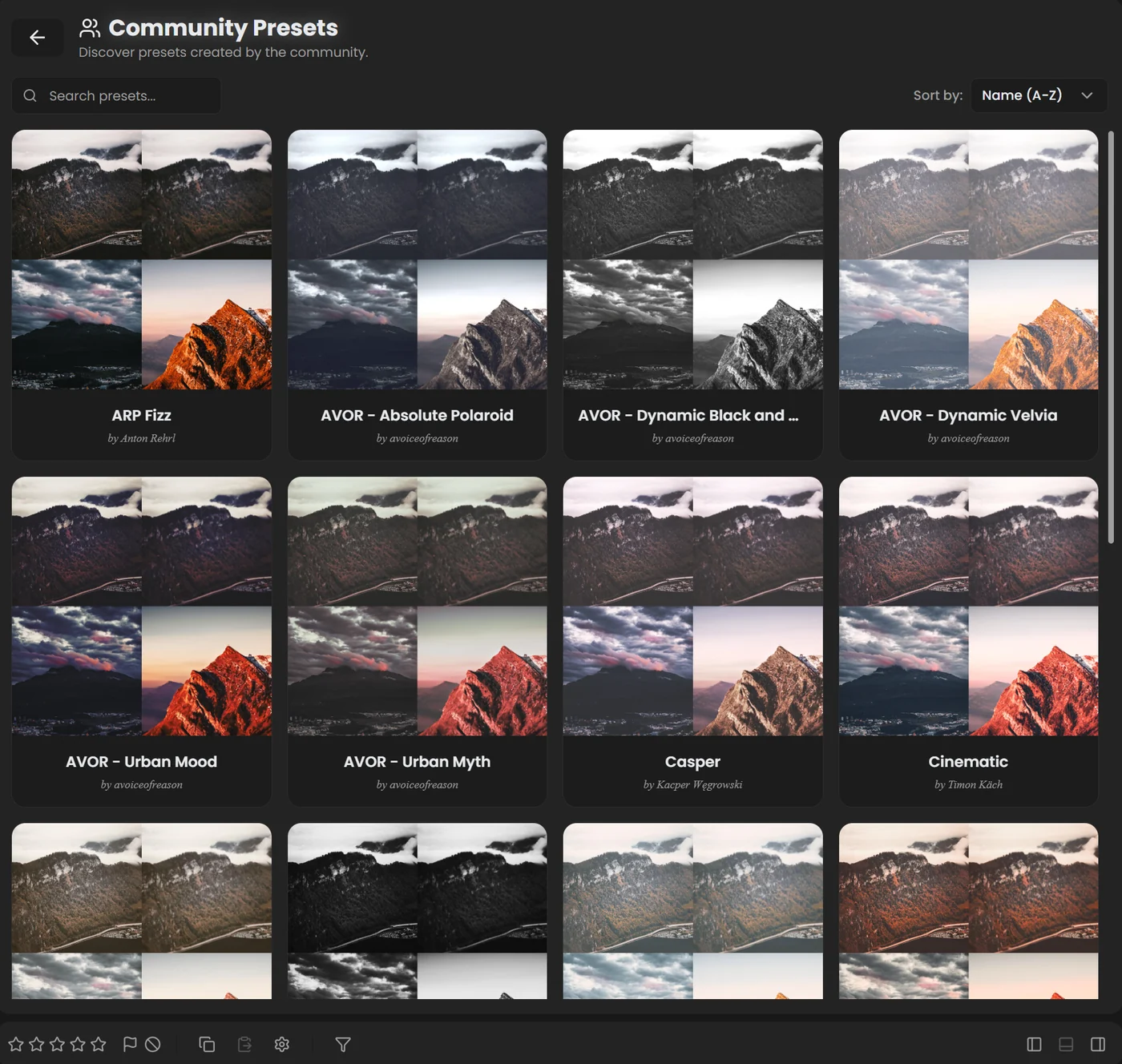Click the "by Kacper Węgrowski" author text
The width and height of the screenshot is (1122, 1064).
[693, 784]
